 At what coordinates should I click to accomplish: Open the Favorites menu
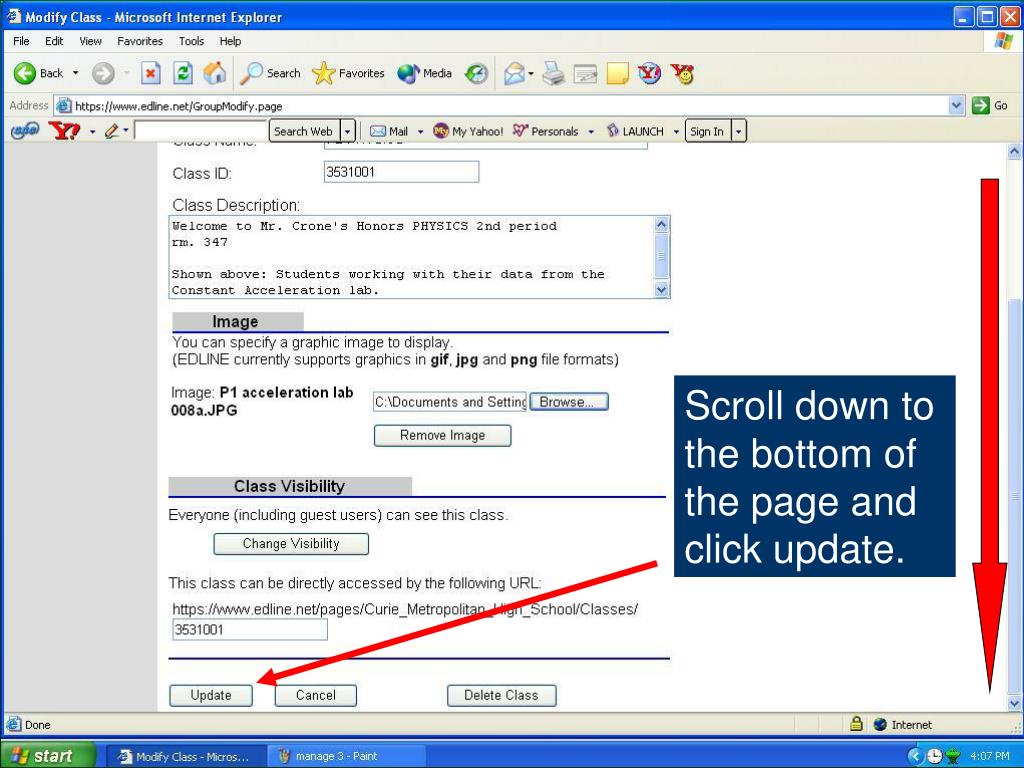pos(140,41)
